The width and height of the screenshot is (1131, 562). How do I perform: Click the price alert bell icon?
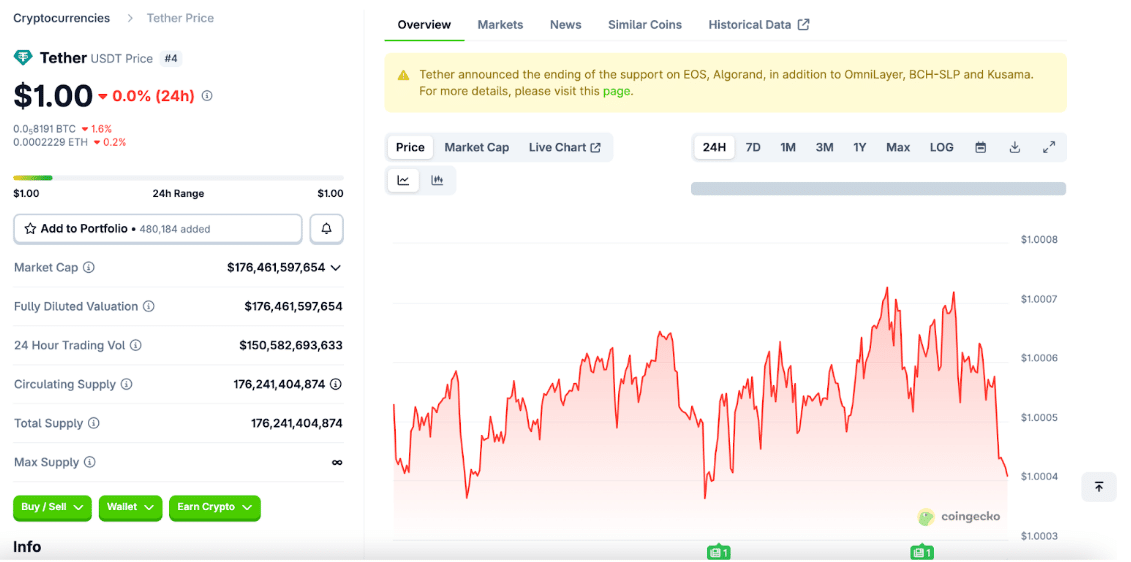326,229
